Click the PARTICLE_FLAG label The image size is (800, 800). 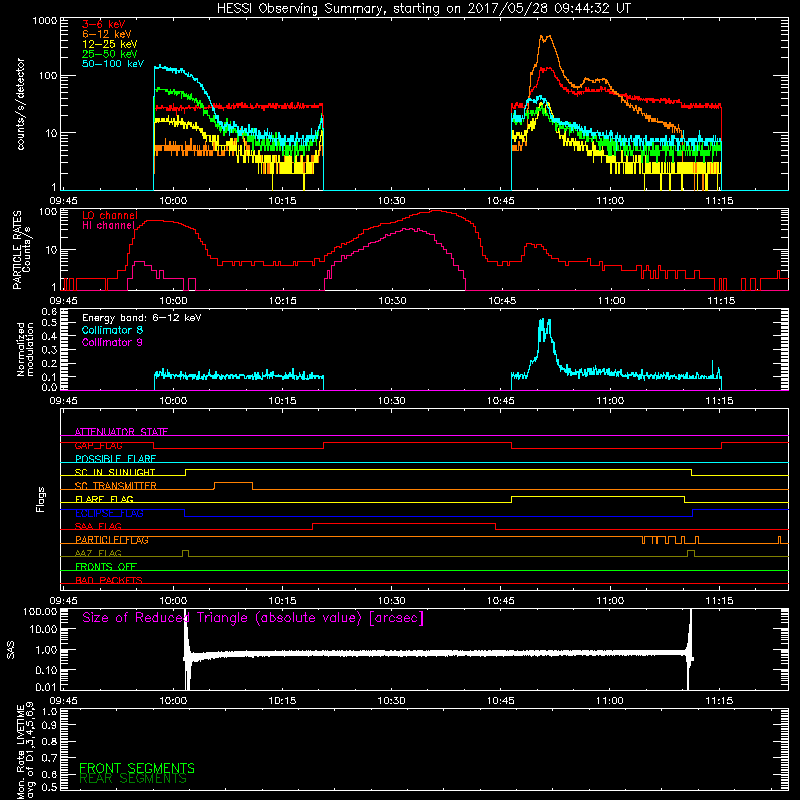(x=112, y=540)
